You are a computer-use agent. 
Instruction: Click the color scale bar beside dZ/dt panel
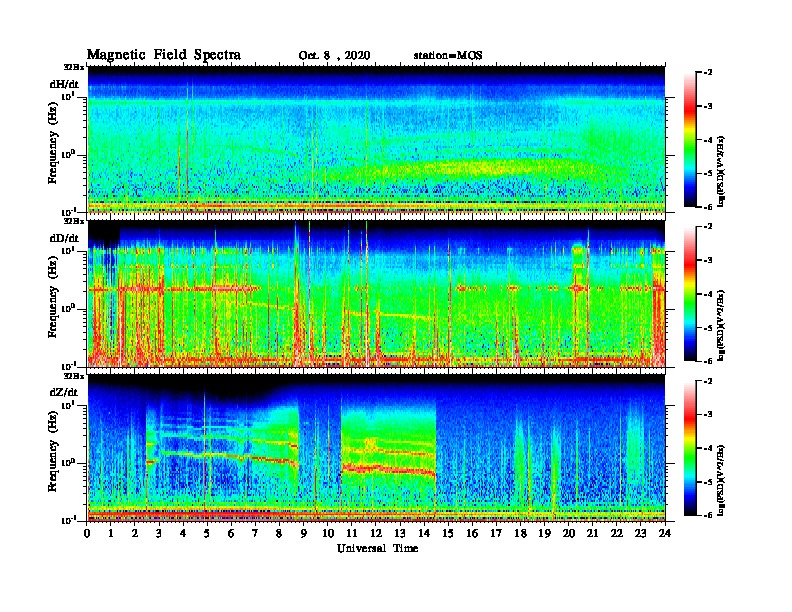click(690, 448)
